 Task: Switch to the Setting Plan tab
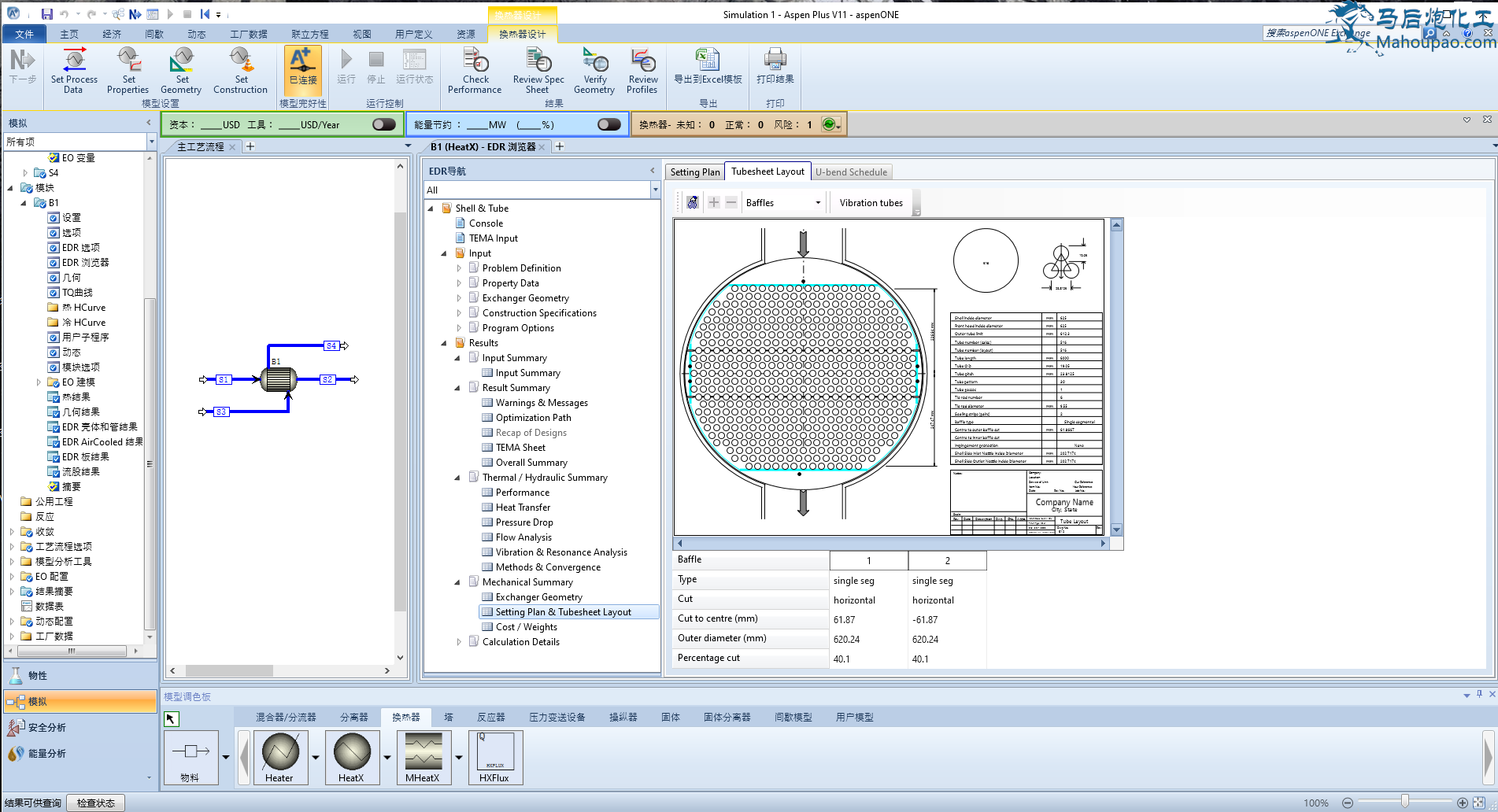695,172
